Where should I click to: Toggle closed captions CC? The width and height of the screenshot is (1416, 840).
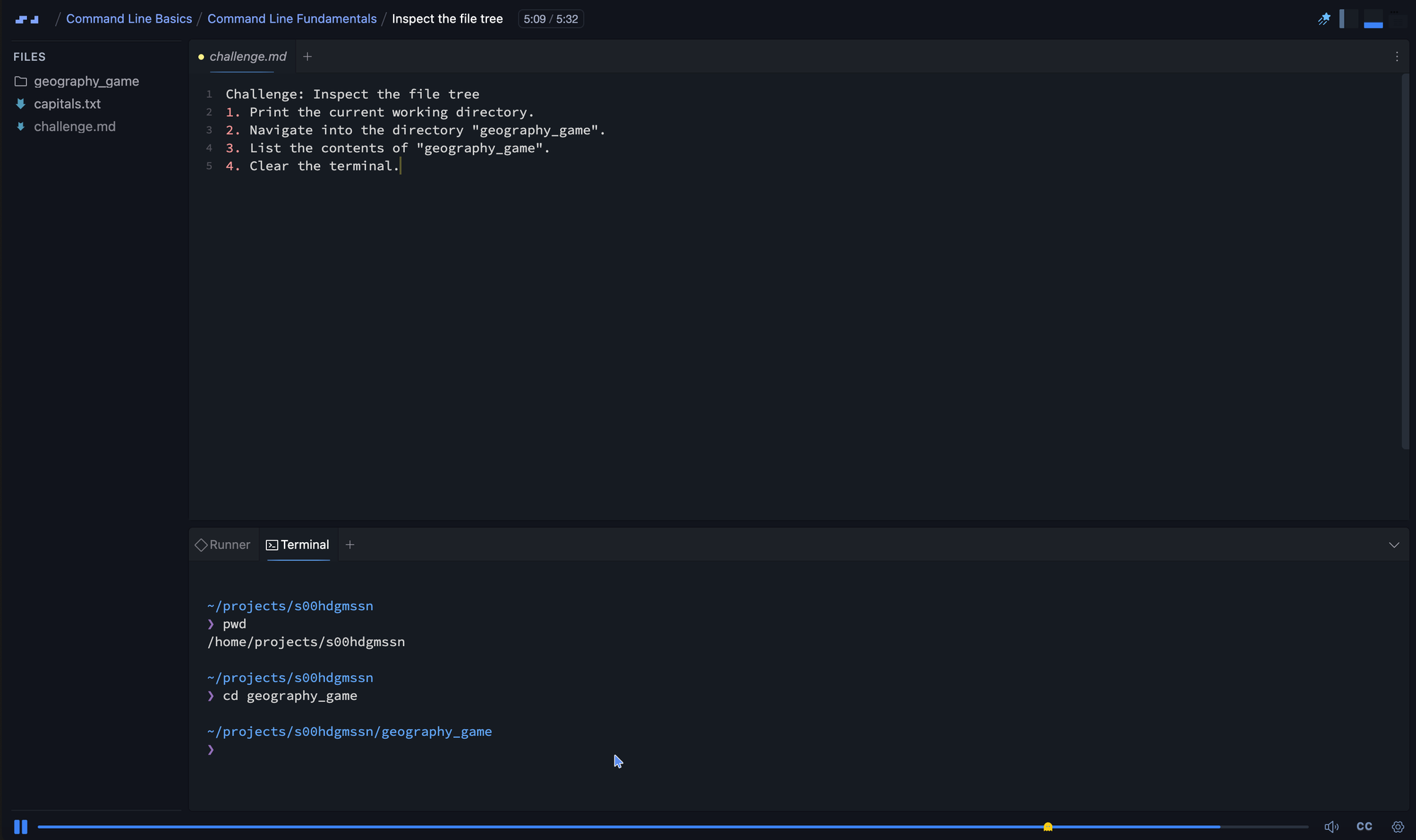pos(1364,827)
